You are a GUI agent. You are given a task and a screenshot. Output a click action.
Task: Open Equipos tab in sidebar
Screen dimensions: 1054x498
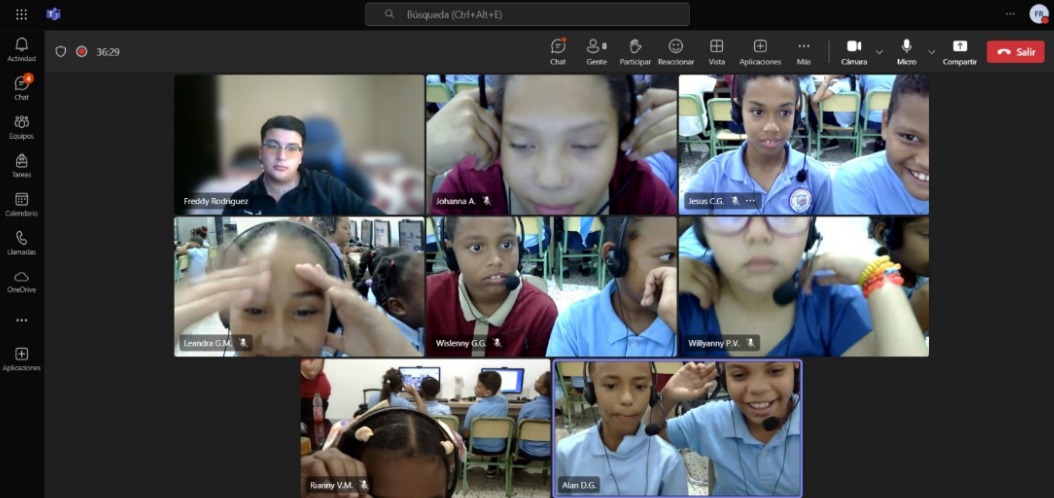(x=21, y=126)
